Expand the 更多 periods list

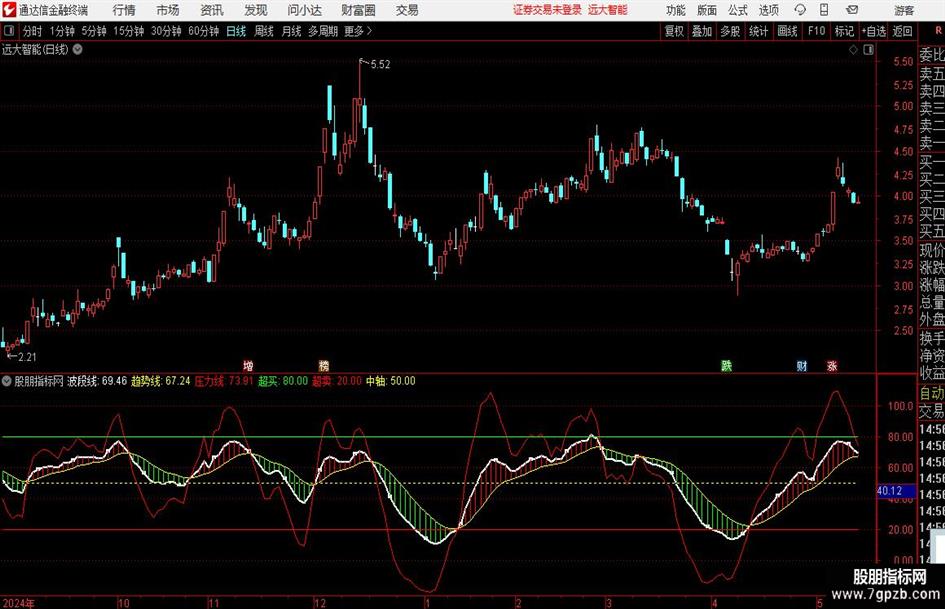[x=356, y=31]
